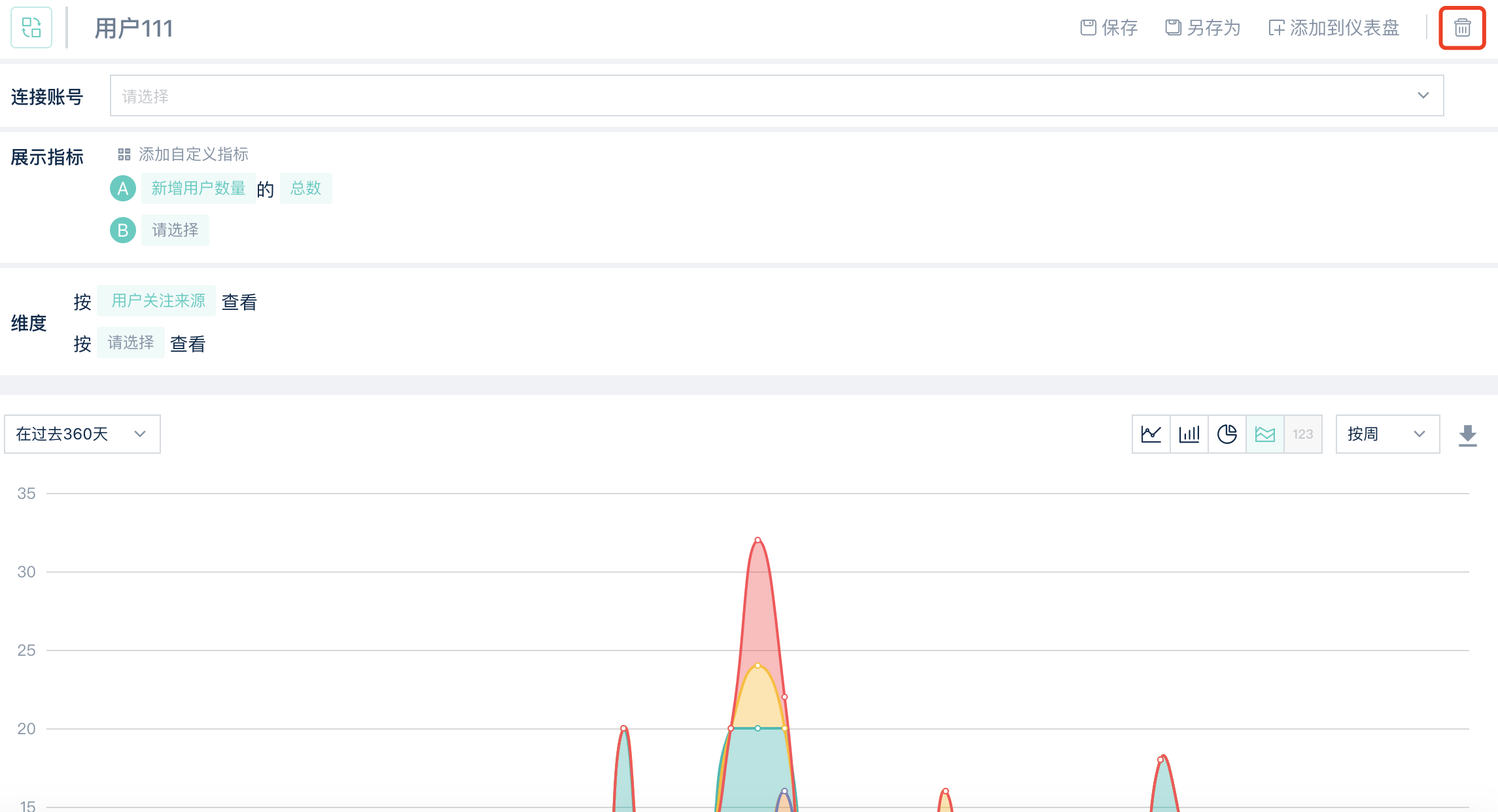Viewport: 1498px width, 812px height.
Task: Click the yellow series peak point at 24
Action: pyautogui.click(x=758, y=666)
